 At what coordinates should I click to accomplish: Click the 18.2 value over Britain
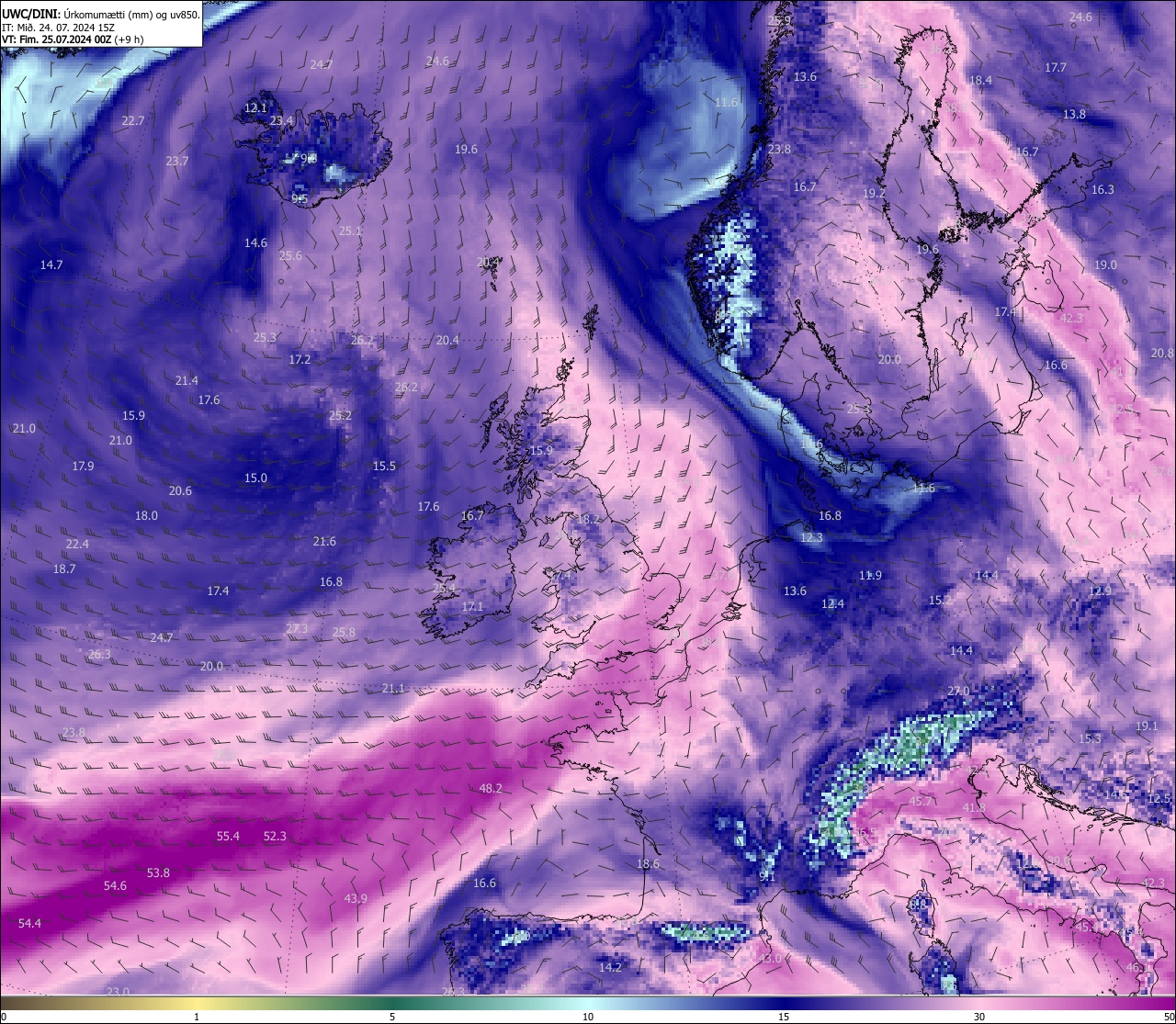tap(588, 519)
